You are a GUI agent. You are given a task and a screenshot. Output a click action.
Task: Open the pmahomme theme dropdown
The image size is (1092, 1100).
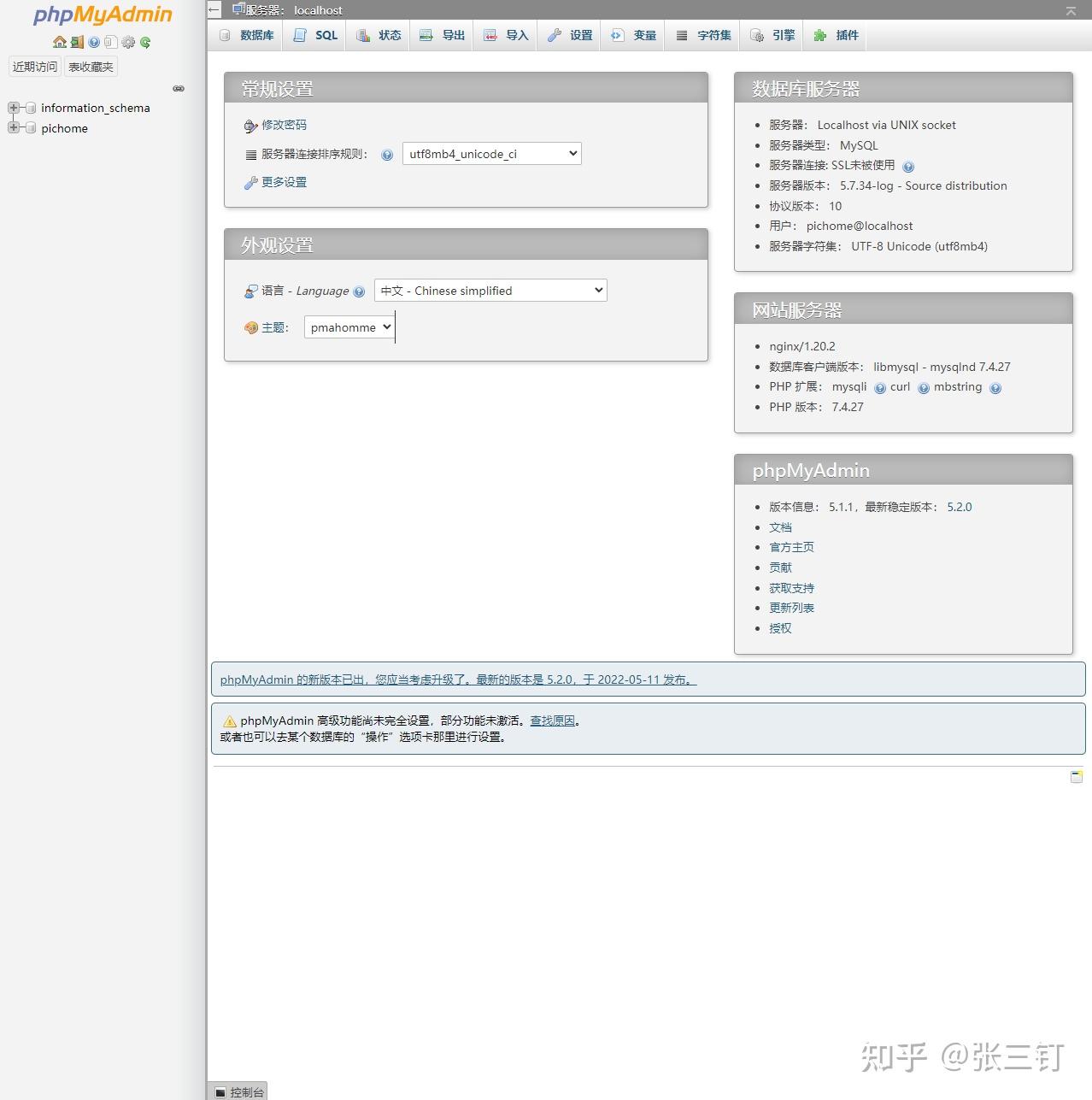coord(349,327)
